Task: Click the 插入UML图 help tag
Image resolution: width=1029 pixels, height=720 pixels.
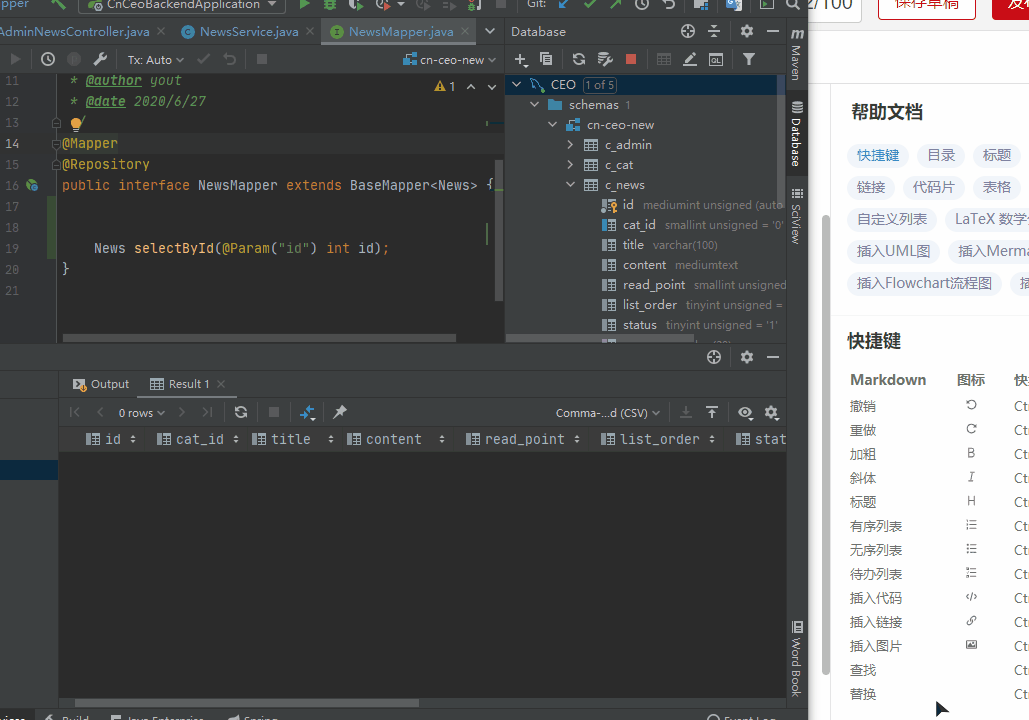Action: tap(894, 251)
